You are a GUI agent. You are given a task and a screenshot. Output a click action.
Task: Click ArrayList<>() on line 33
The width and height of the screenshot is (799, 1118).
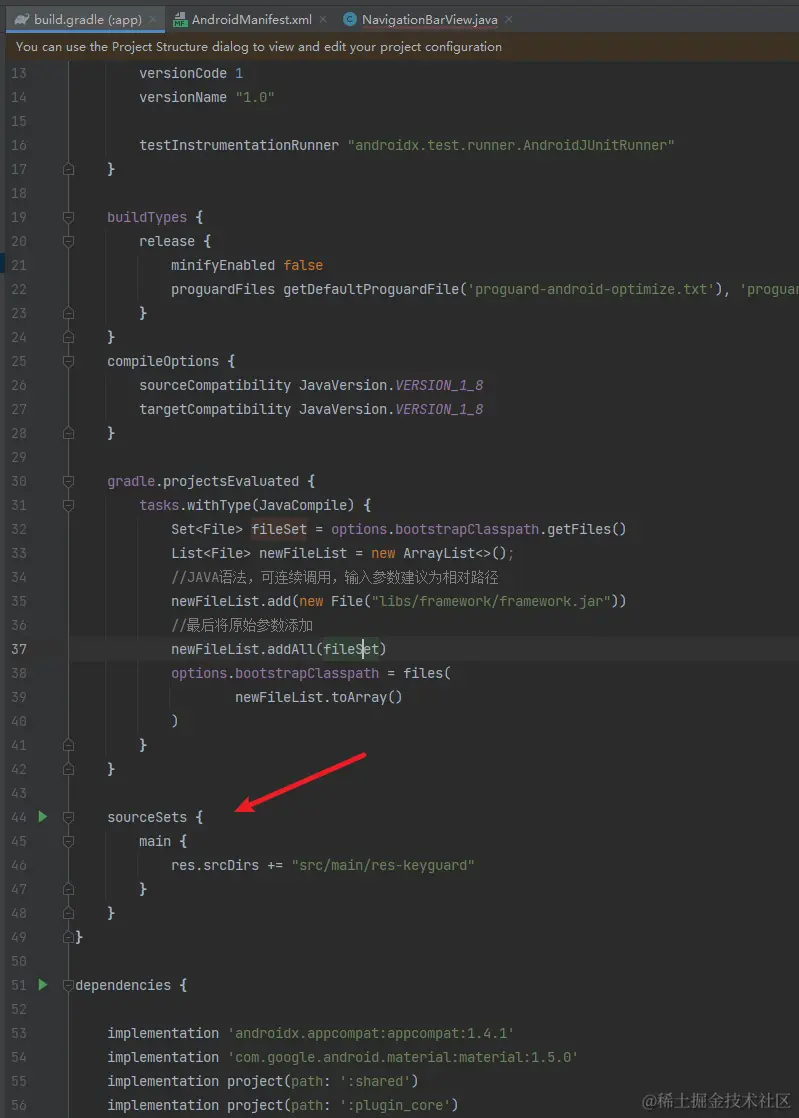[x=455, y=553]
